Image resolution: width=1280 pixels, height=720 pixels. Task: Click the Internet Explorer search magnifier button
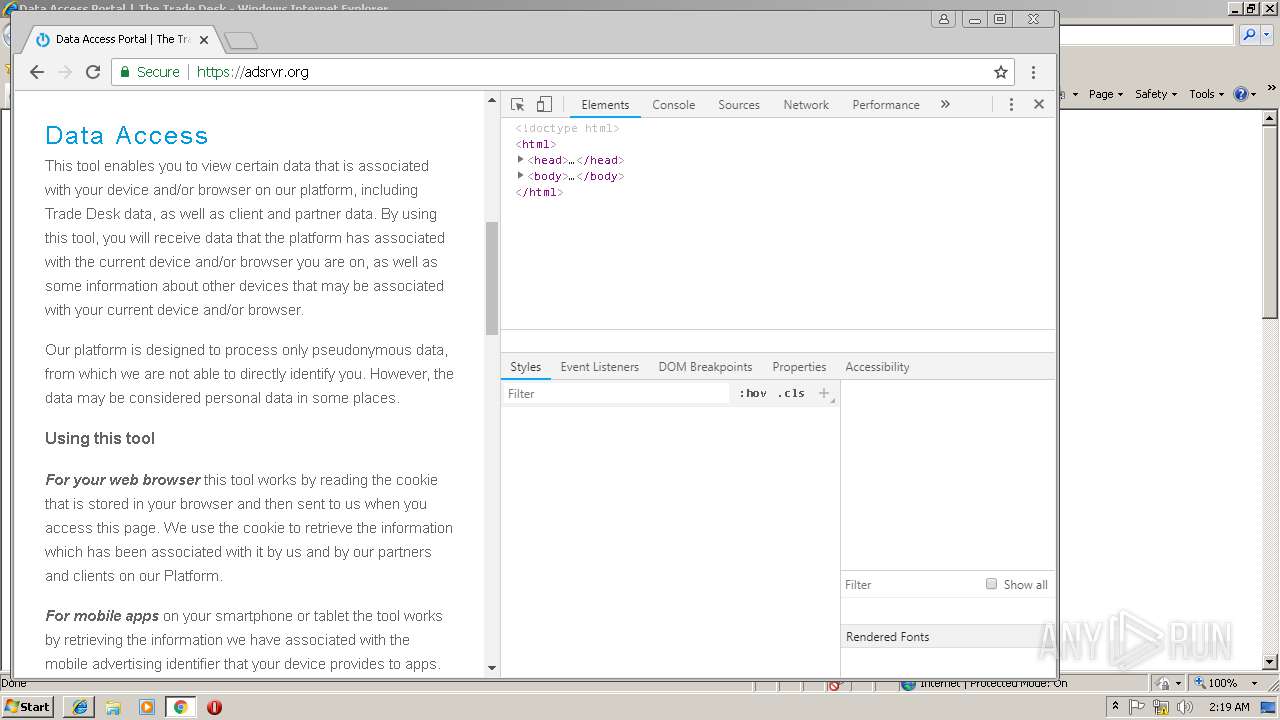[1248, 35]
